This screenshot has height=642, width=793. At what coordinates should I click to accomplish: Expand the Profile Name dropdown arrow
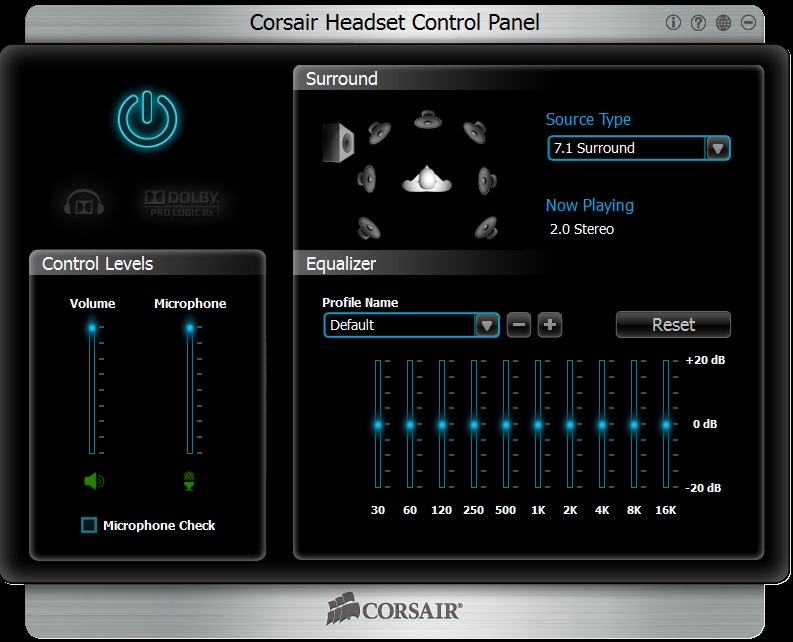point(486,325)
